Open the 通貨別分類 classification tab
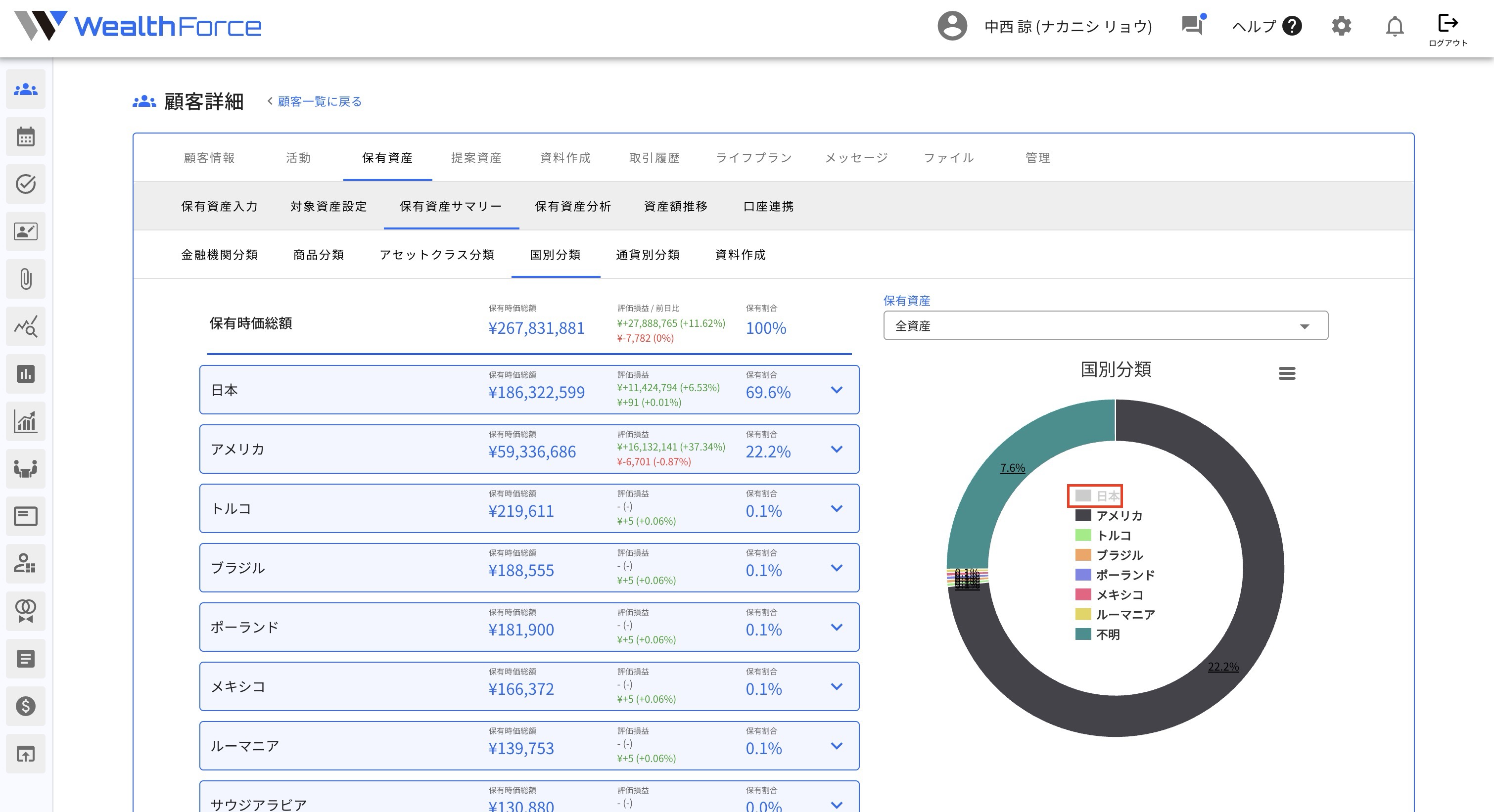The width and height of the screenshot is (1494, 812). (647, 255)
